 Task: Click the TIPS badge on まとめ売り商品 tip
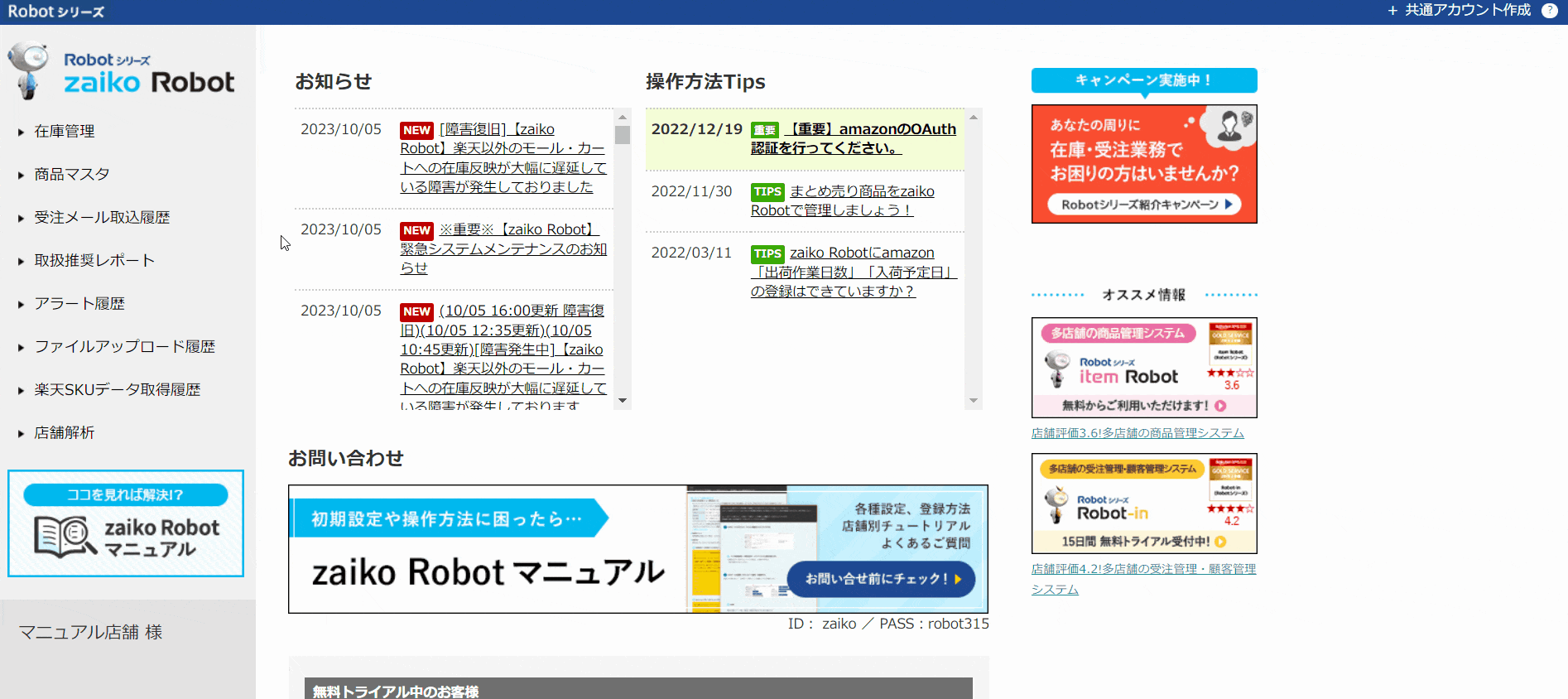767,191
